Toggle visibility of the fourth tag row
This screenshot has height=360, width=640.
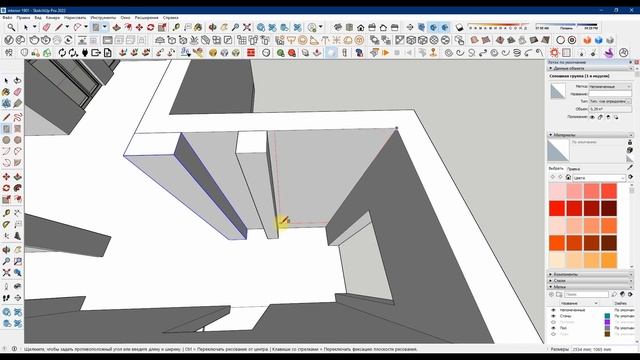point(553,328)
